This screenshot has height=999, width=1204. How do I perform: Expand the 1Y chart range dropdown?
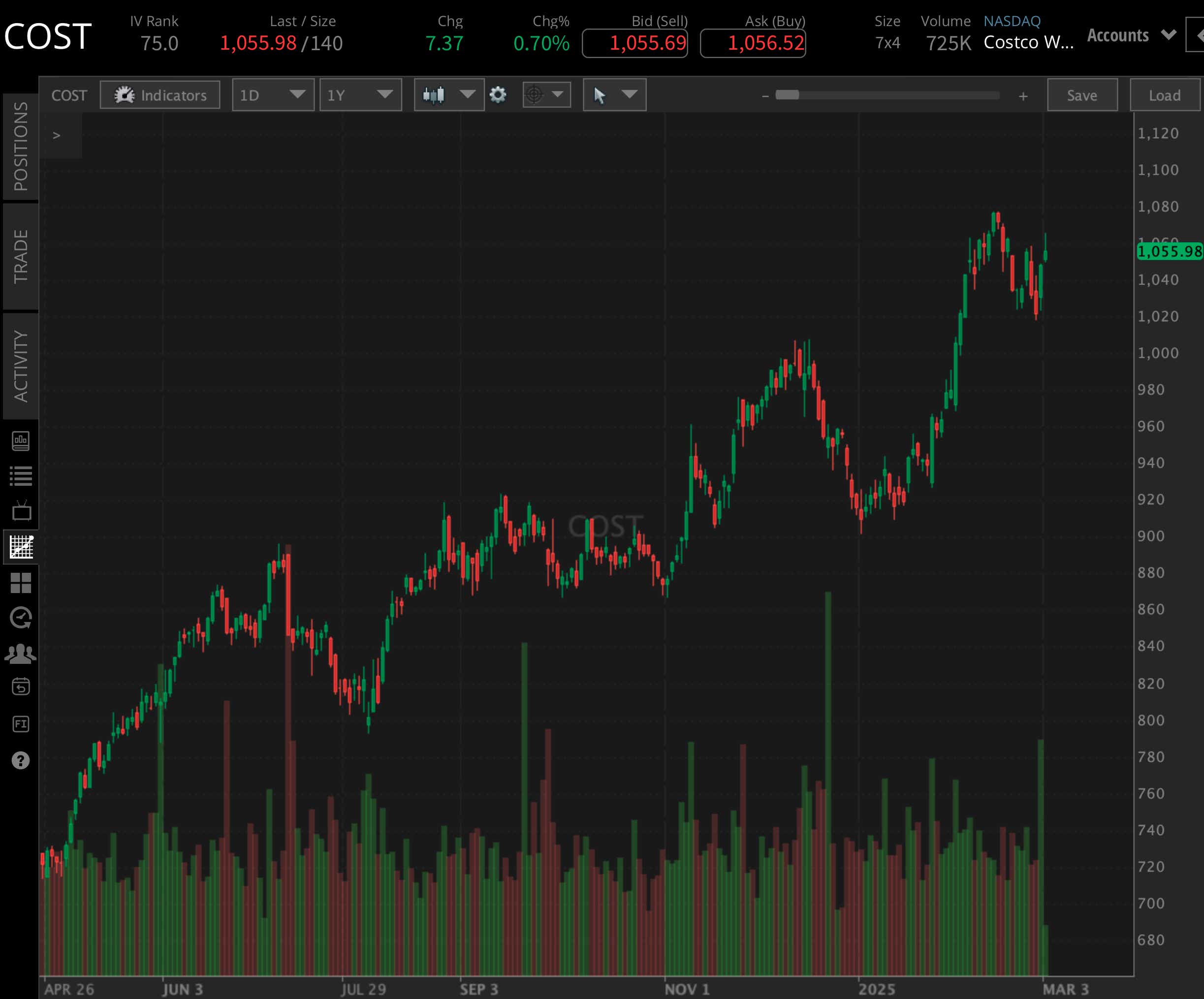click(x=360, y=95)
